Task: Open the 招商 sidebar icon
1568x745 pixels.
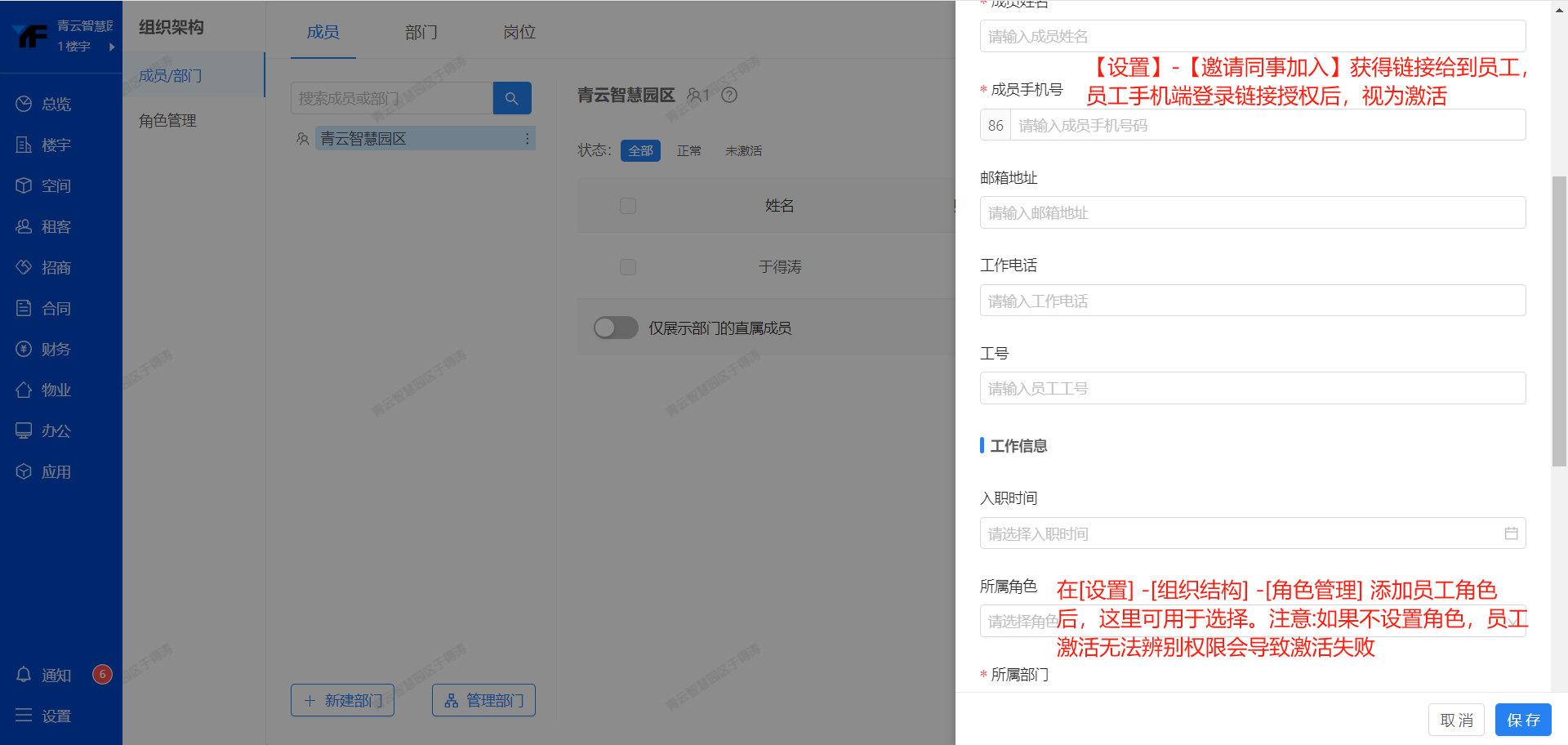Action: point(24,267)
